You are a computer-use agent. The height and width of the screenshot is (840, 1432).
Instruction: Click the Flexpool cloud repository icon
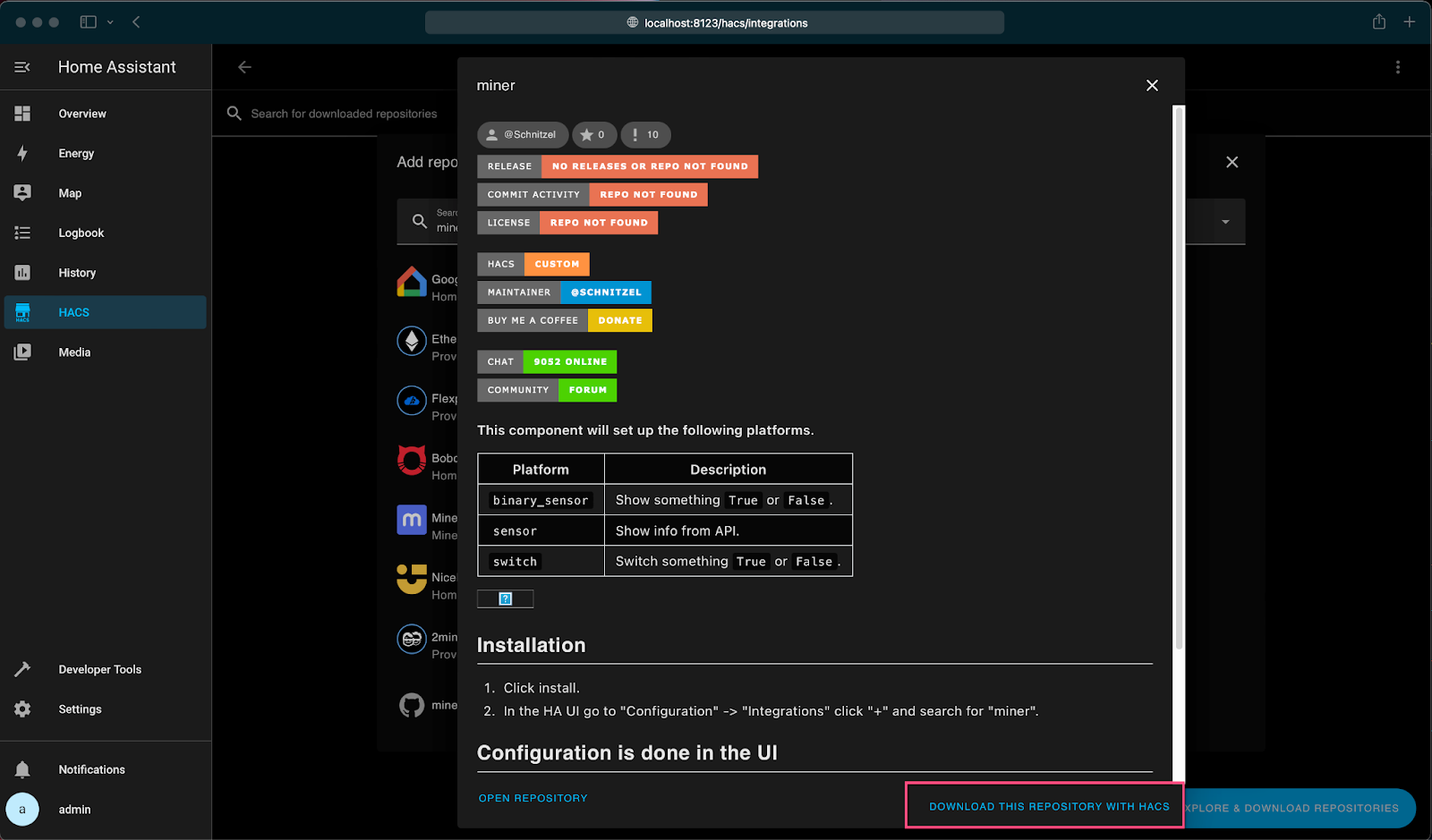412,401
